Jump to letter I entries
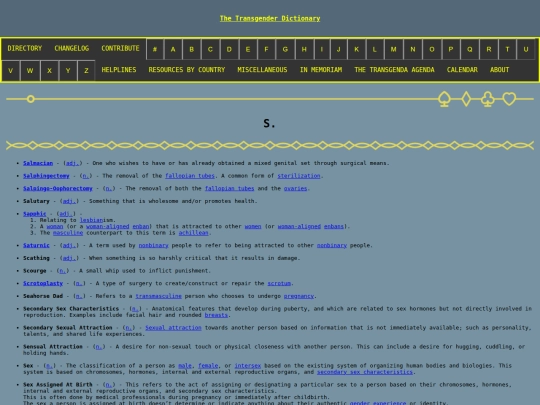The width and height of the screenshot is (540, 405). click(322, 49)
